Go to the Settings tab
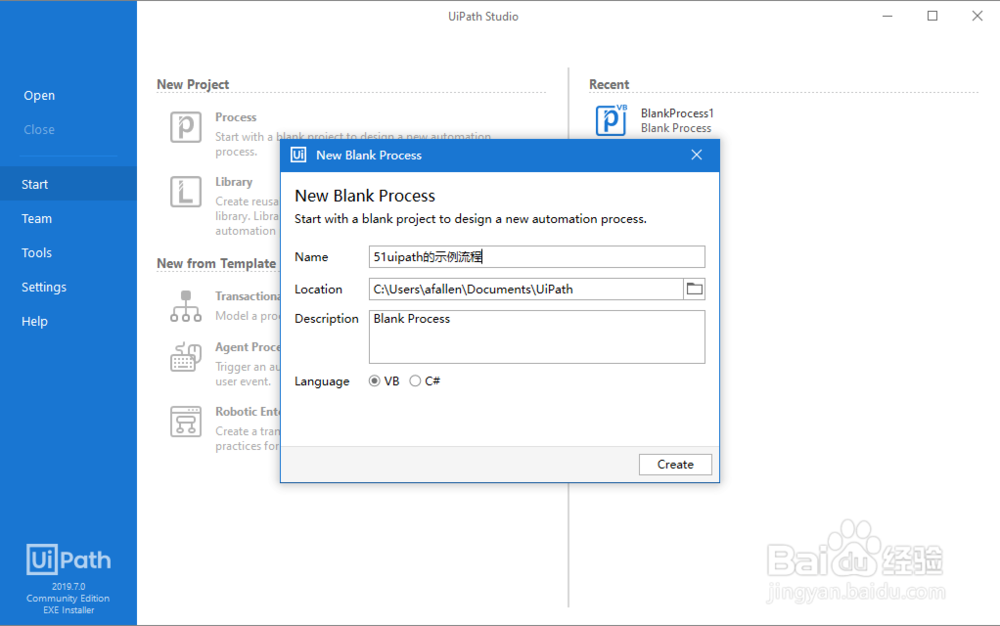This screenshot has height=626, width=1000. click(44, 287)
